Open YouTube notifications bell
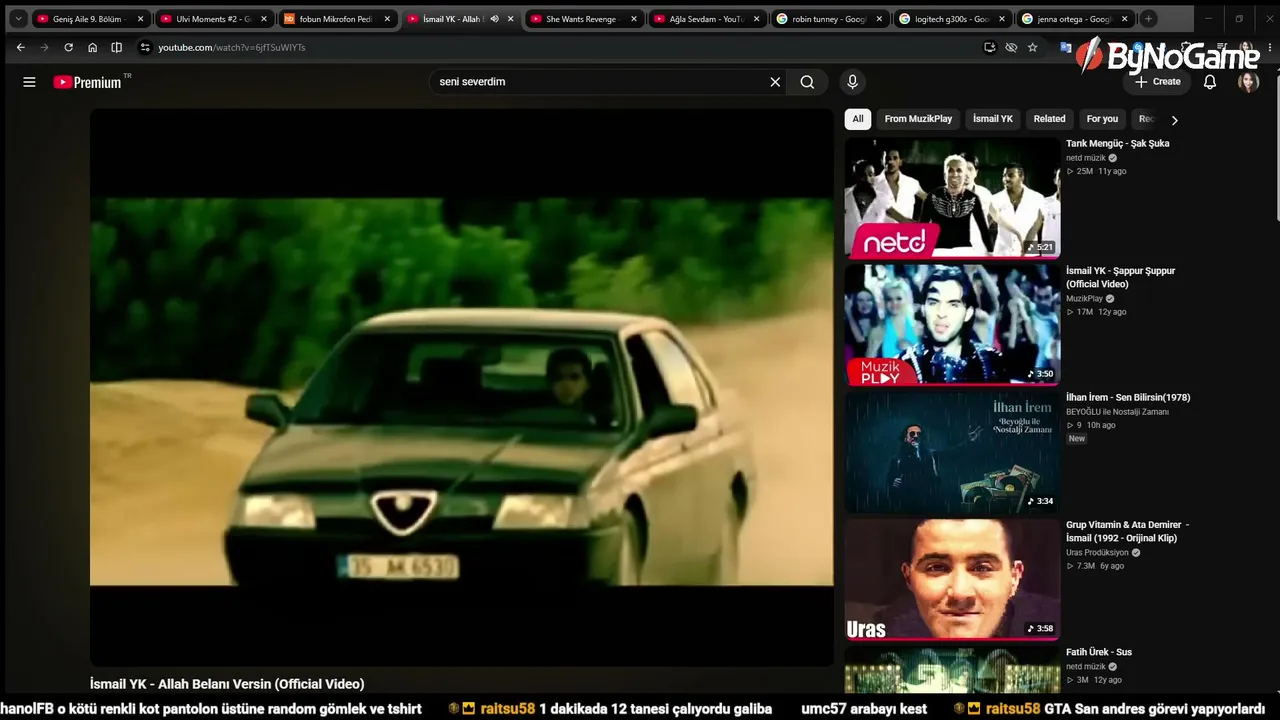This screenshot has width=1280, height=720. pyautogui.click(x=1210, y=82)
